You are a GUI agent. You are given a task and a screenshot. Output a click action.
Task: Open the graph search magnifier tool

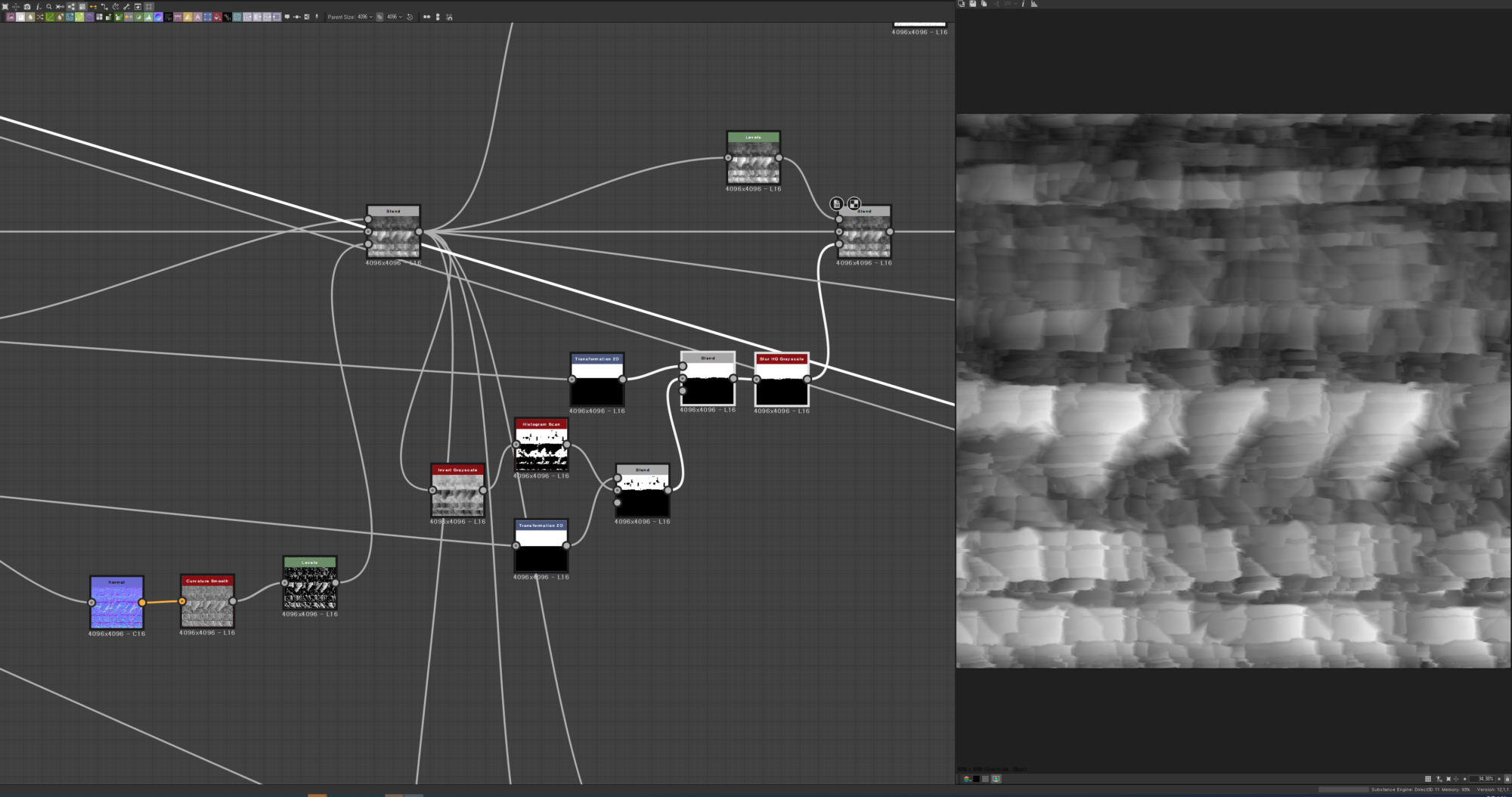(x=49, y=6)
